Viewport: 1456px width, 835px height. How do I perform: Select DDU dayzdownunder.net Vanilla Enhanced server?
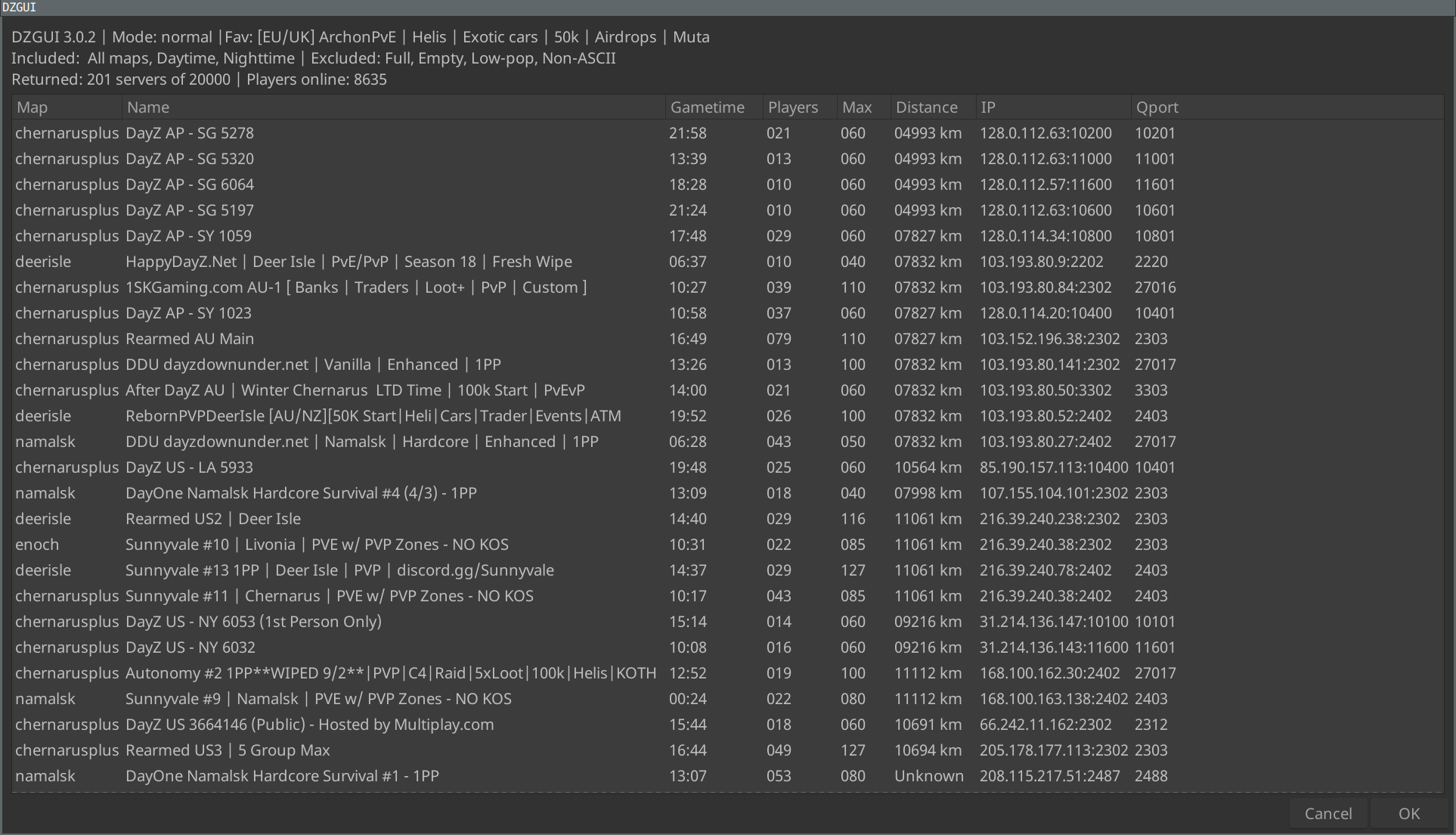[727, 365]
